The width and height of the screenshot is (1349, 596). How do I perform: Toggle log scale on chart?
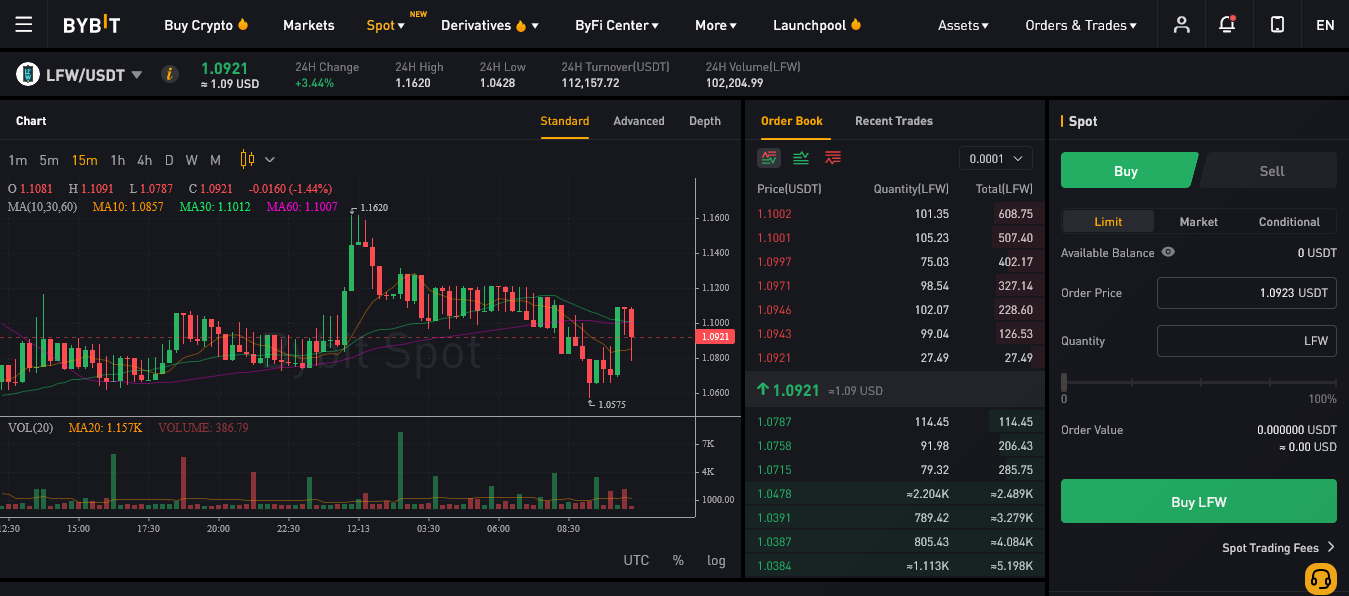[716, 560]
